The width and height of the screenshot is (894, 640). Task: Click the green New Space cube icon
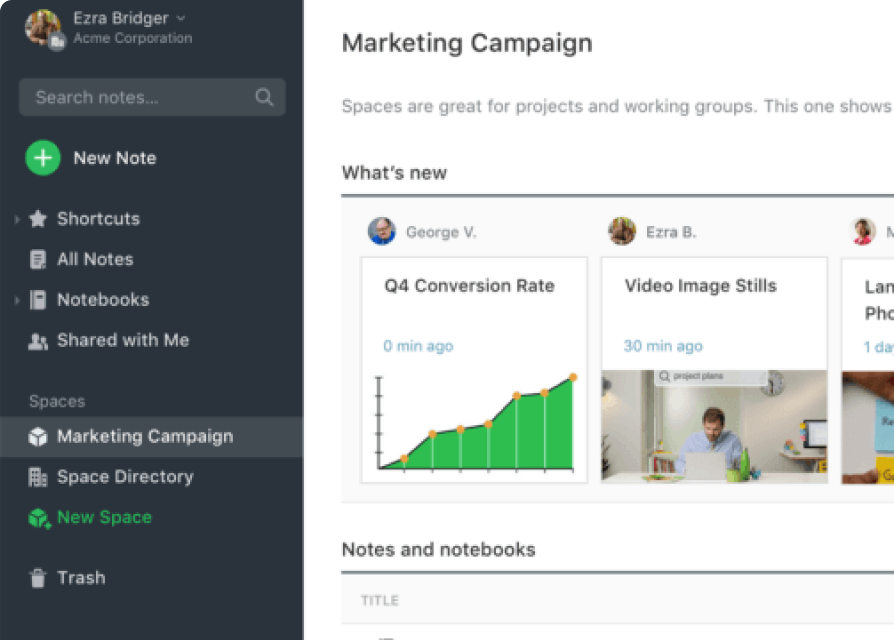pos(39,518)
